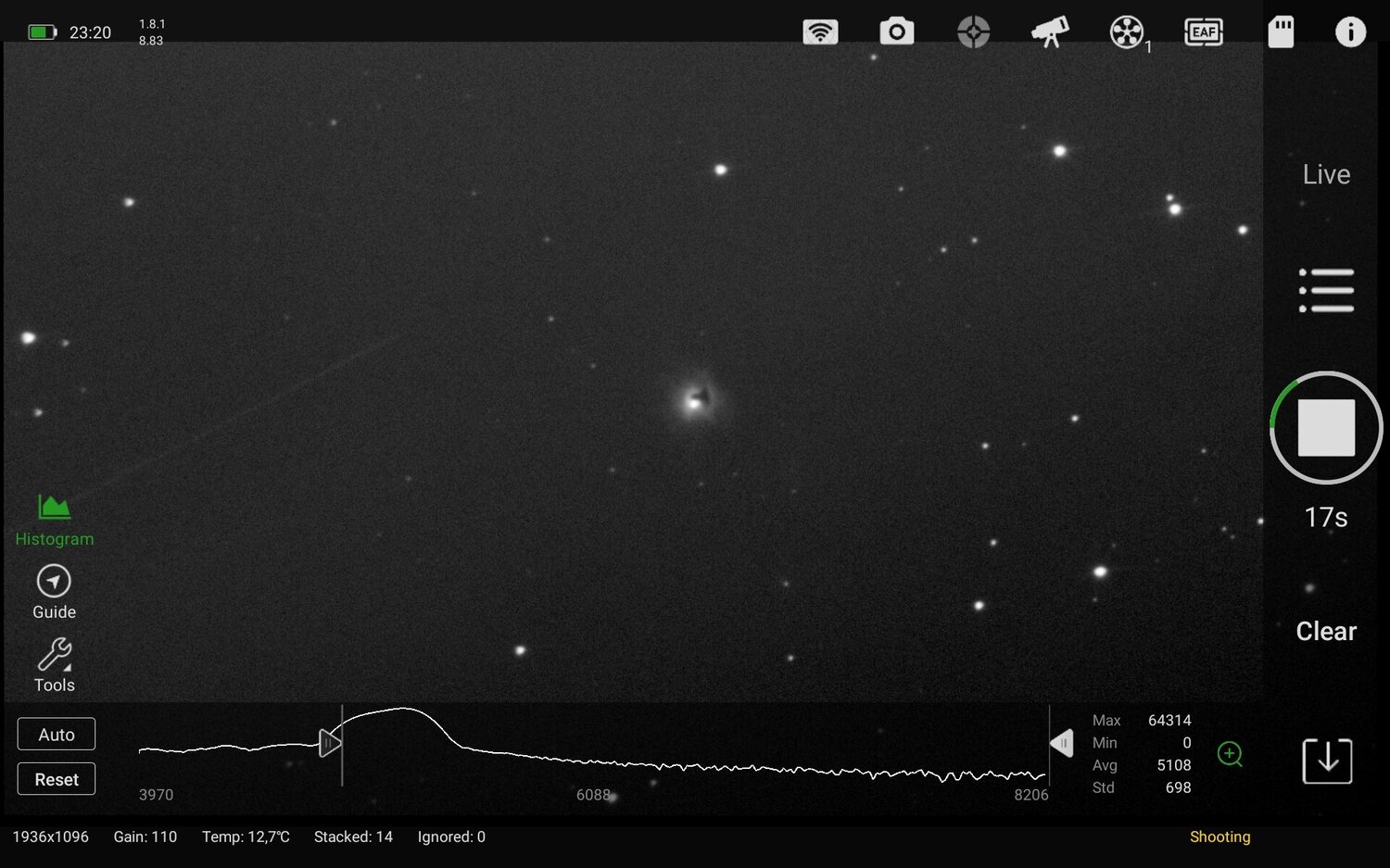This screenshot has height=868, width=1390.
Task: Reset the histogram stretch
Action: pos(56,778)
